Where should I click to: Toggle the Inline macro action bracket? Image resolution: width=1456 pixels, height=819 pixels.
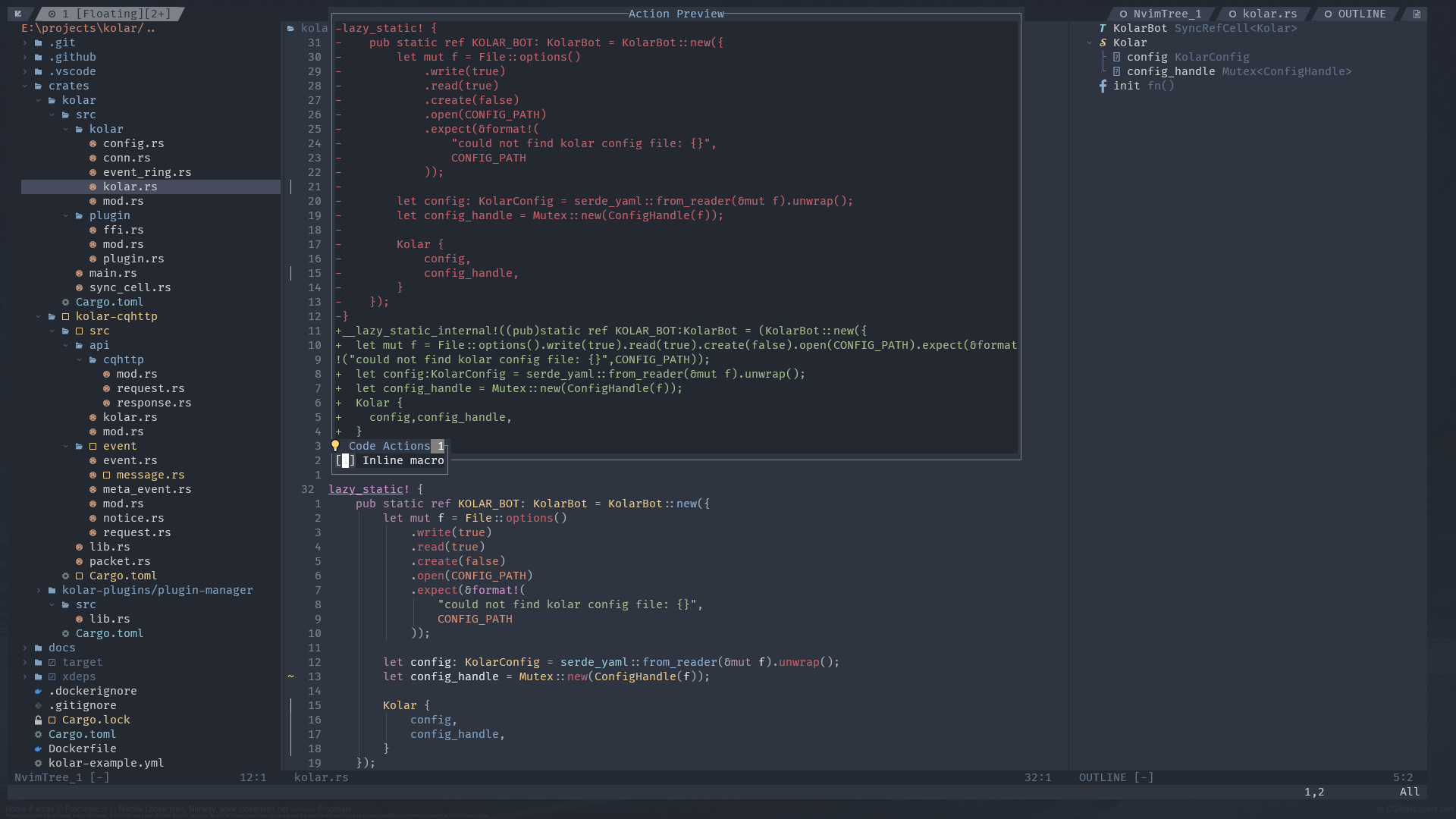[x=345, y=460]
